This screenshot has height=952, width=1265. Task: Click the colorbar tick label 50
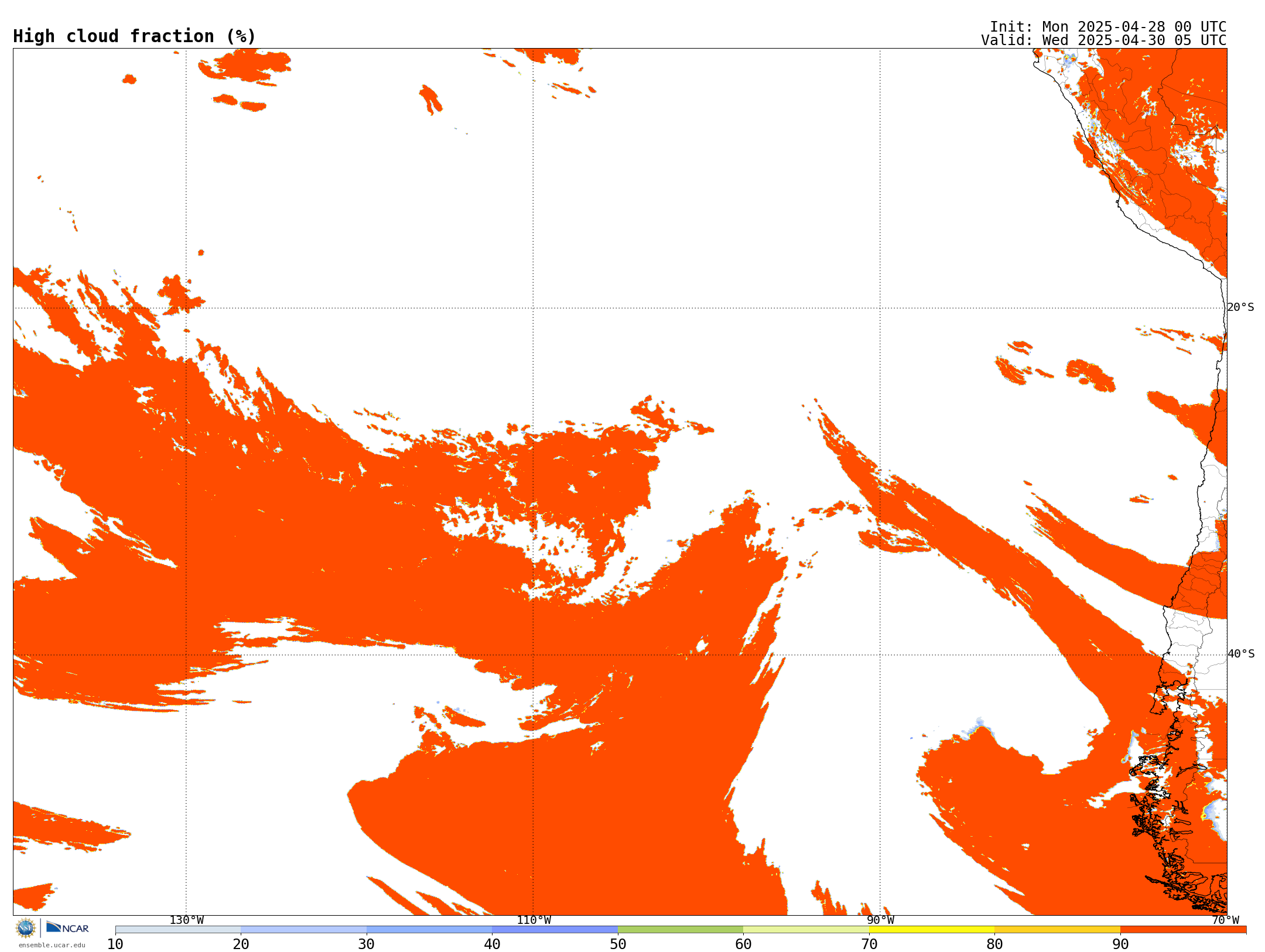(618, 944)
